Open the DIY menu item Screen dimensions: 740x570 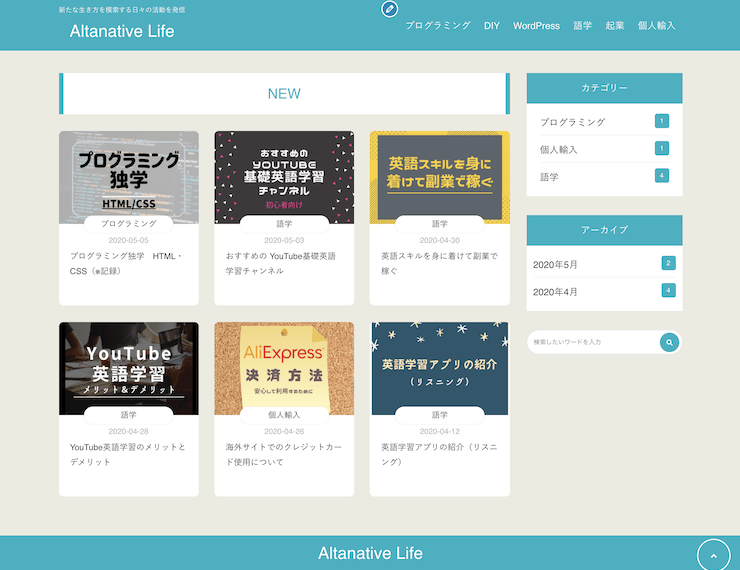click(x=491, y=25)
